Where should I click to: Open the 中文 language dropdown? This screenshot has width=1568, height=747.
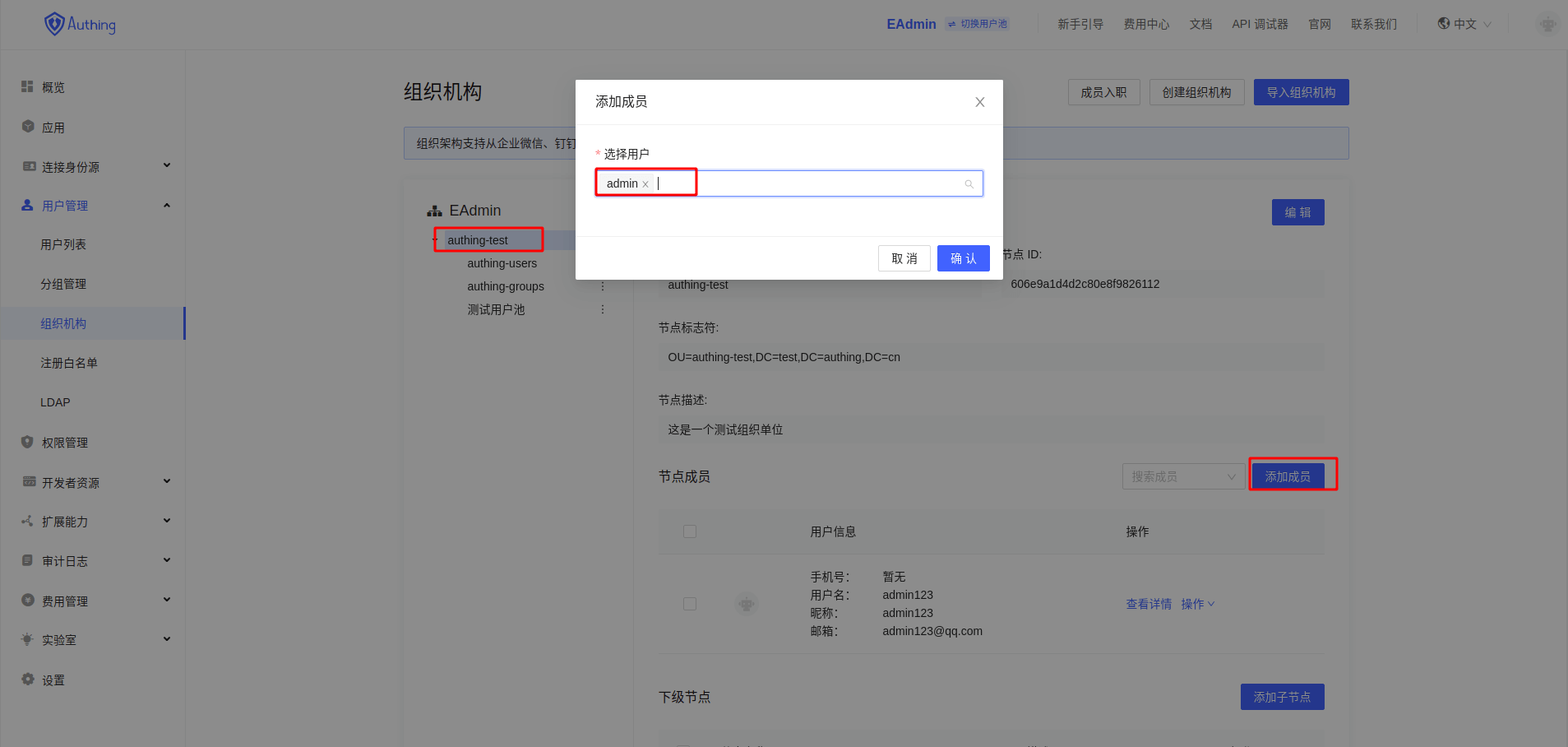[x=1464, y=24]
